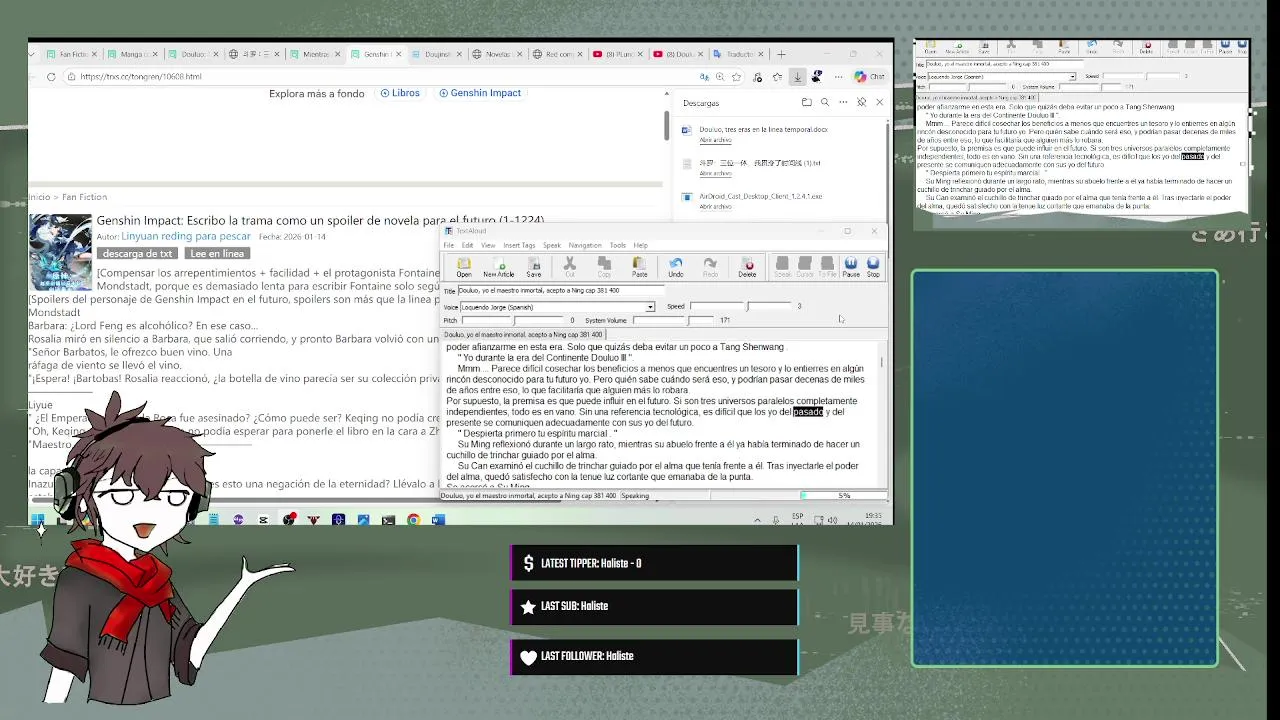Image resolution: width=1280 pixels, height=720 pixels.
Task: Switch to the Novelas browser tab
Action: coord(495,54)
